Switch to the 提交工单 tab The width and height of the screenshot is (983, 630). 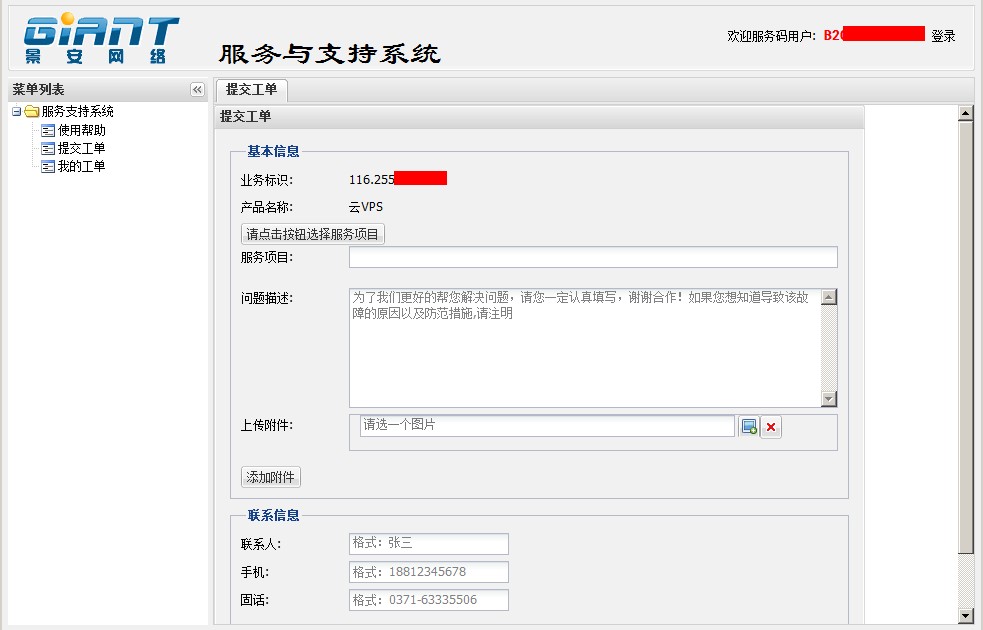(251, 90)
